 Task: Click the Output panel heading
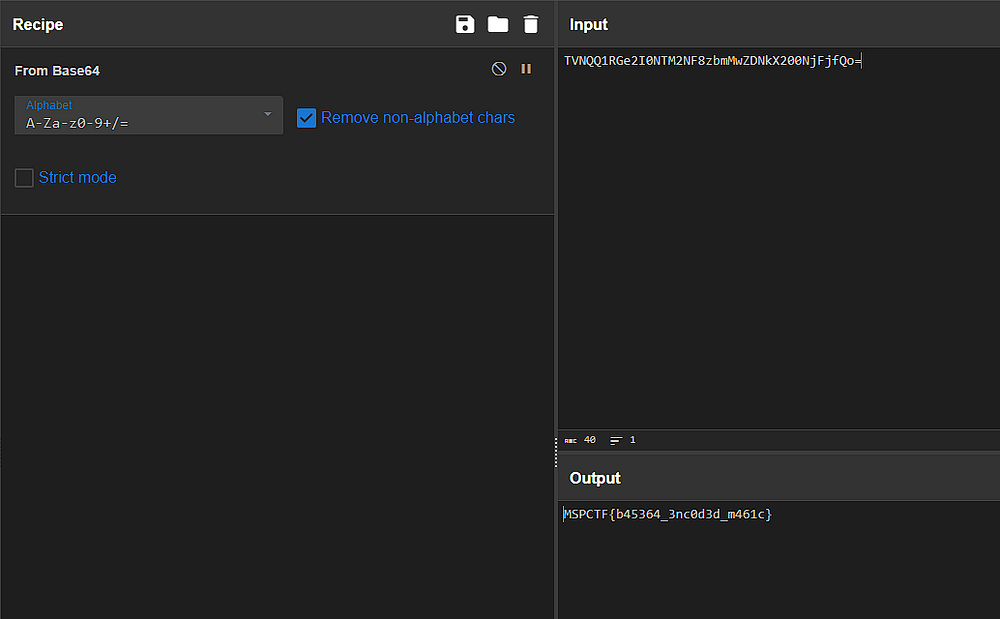(x=595, y=478)
